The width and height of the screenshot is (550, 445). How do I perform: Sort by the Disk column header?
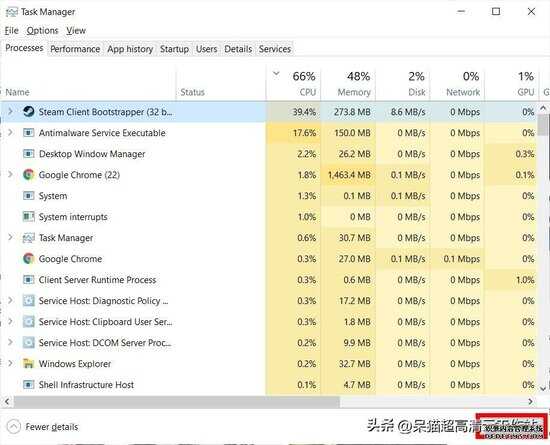pyautogui.click(x=403, y=83)
